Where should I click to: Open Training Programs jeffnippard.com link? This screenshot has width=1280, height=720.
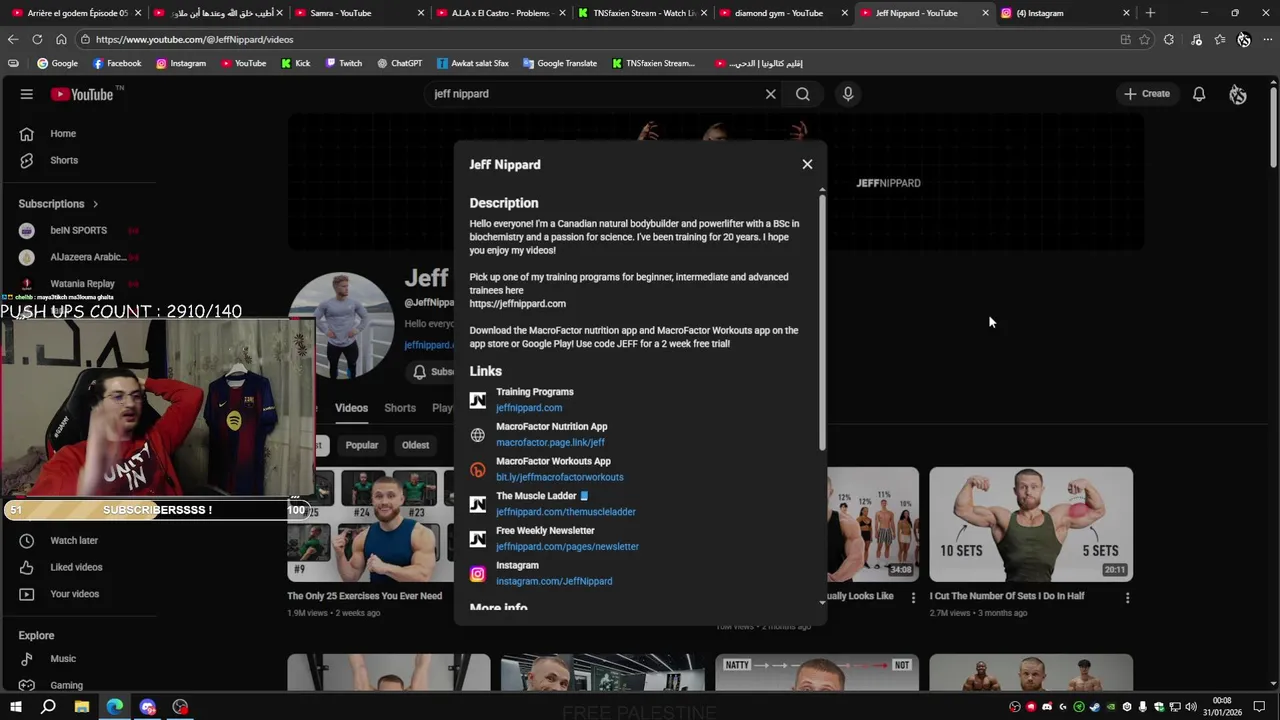(x=529, y=408)
